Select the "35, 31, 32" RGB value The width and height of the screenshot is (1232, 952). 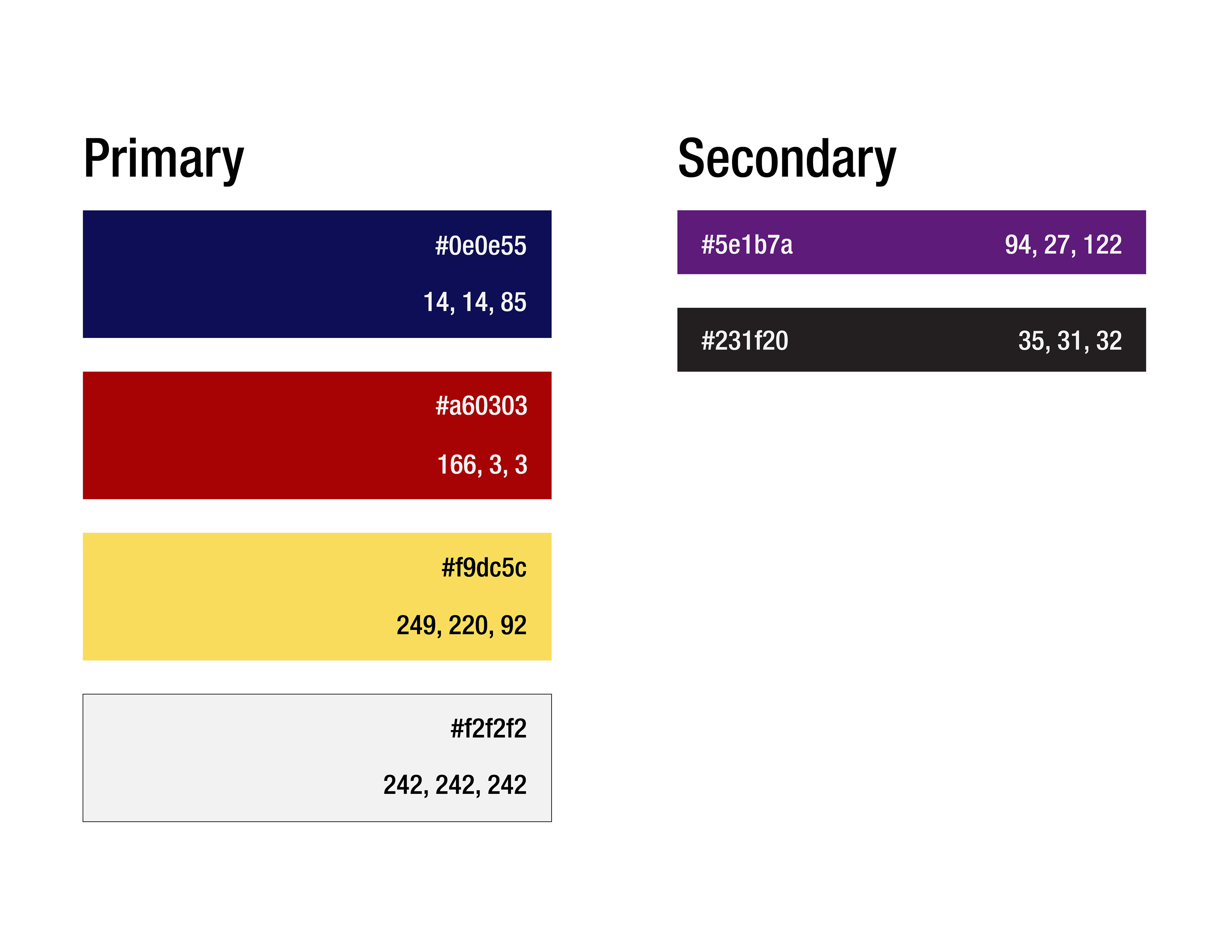point(1070,341)
